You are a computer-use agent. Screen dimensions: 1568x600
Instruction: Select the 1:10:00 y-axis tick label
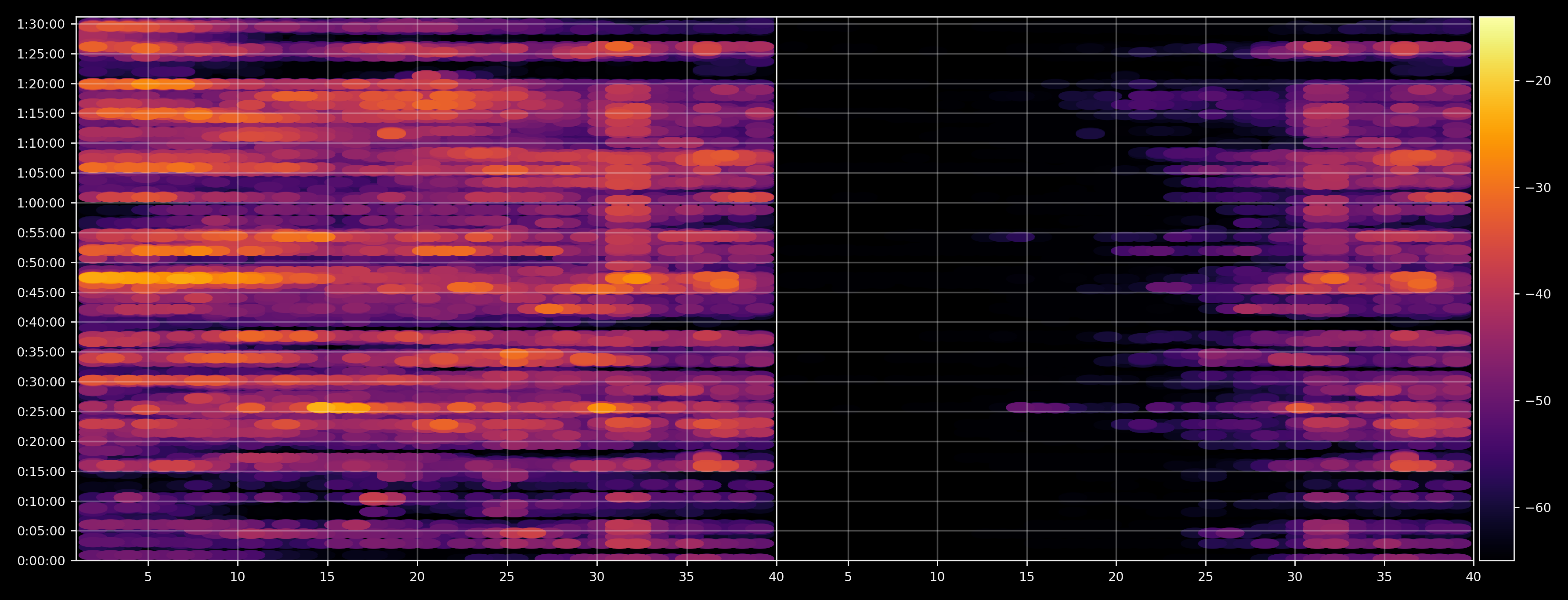[x=41, y=144]
